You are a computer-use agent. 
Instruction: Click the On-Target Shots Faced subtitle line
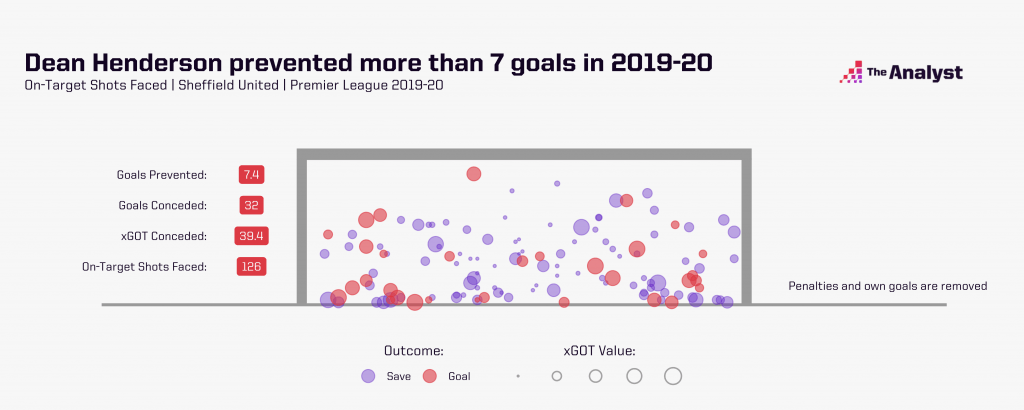(x=234, y=85)
